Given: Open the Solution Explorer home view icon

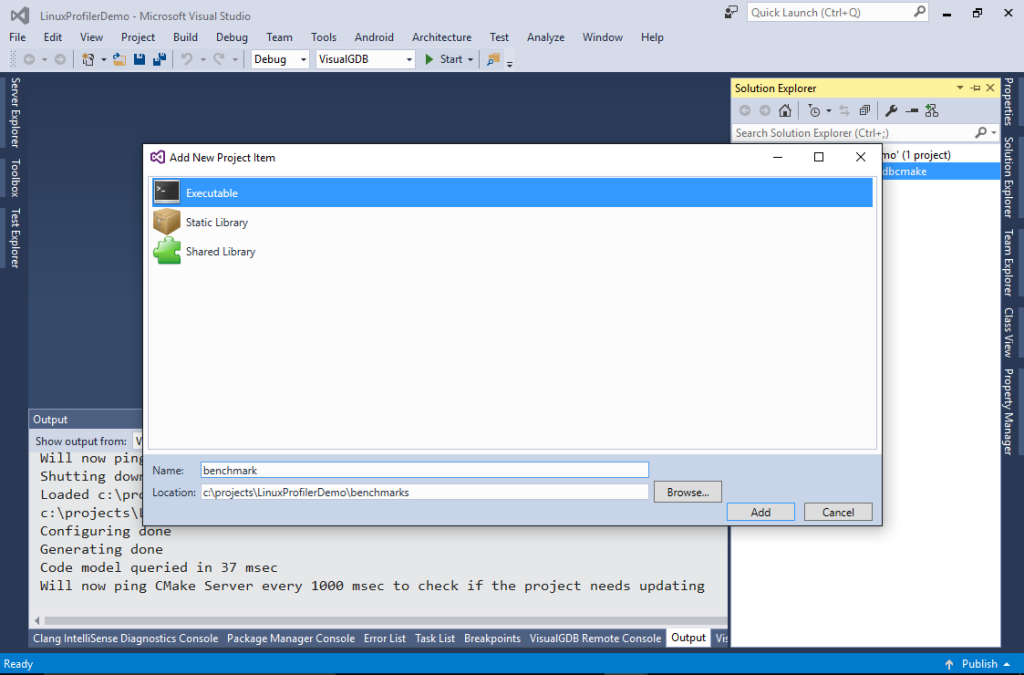Looking at the screenshot, I should pos(785,110).
